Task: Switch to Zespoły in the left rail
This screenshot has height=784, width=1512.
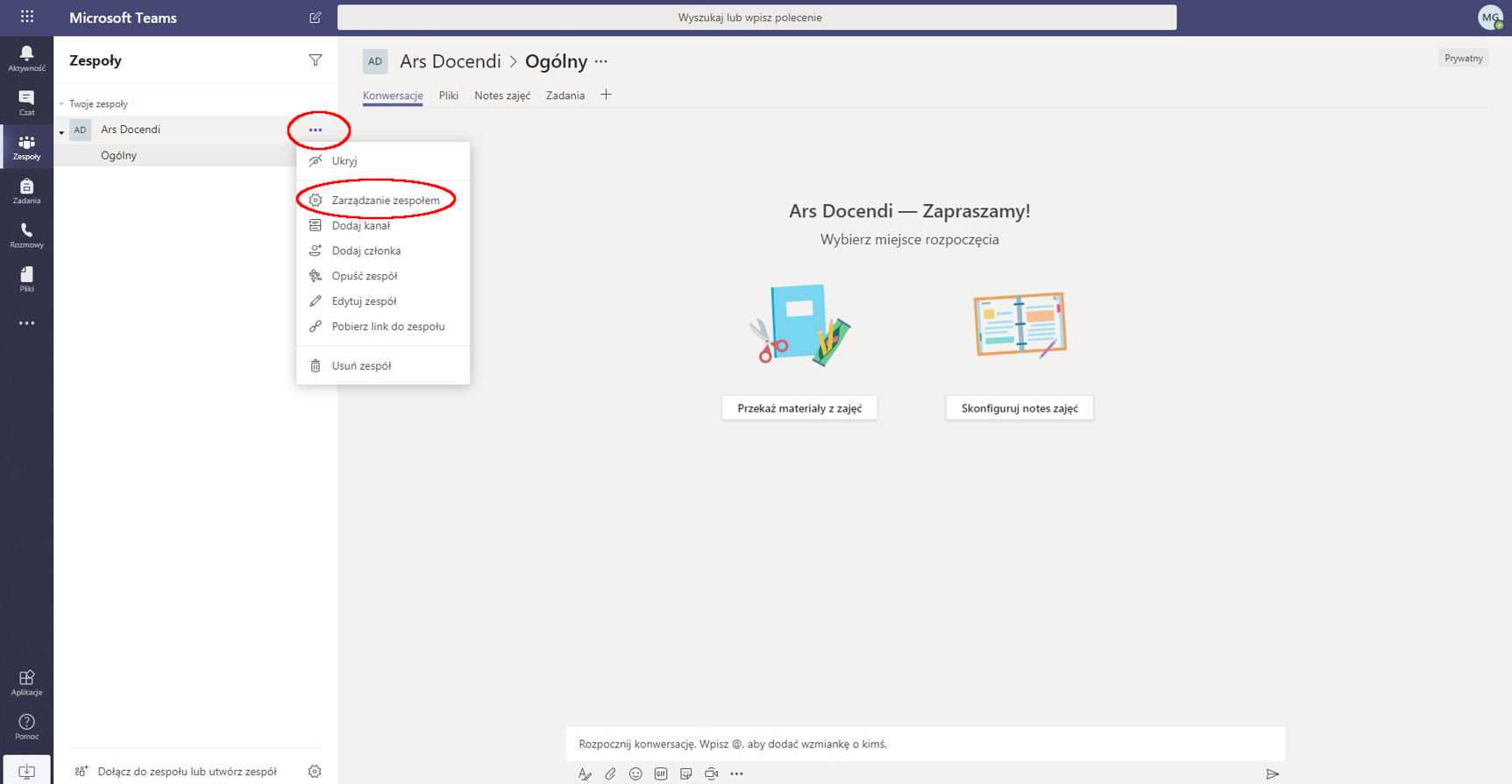Action: click(x=27, y=146)
